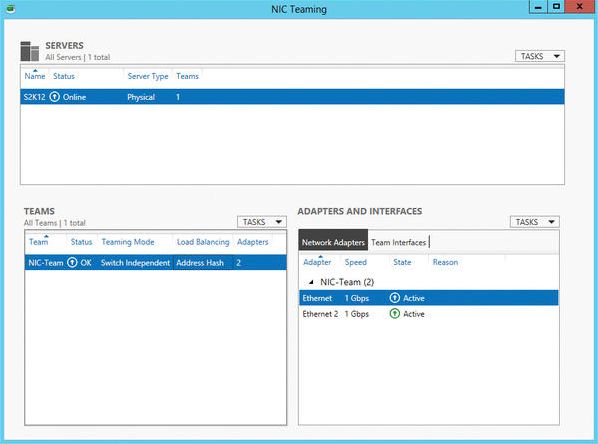Collapse the NIC-Team (2) adapter group

pyautogui.click(x=311, y=282)
